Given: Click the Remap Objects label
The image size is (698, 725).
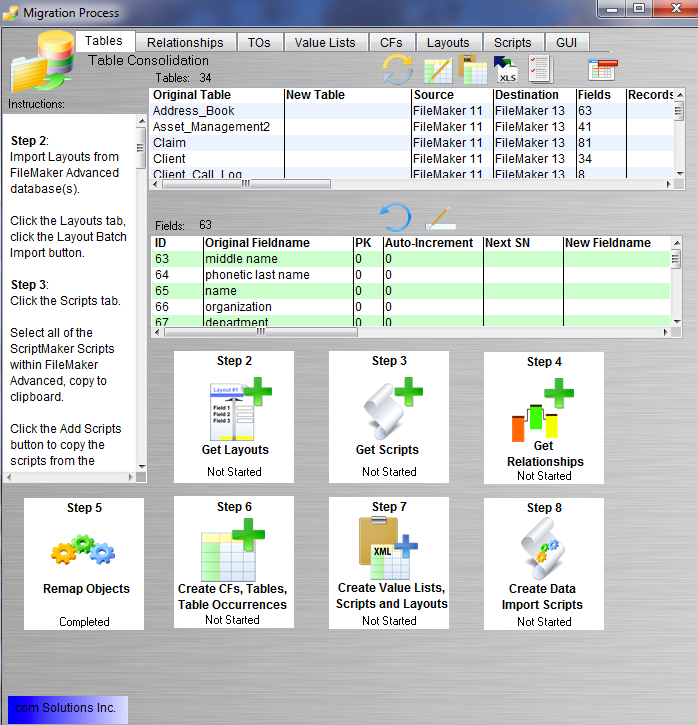Looking at the screenshot, I should coord(86,589).
